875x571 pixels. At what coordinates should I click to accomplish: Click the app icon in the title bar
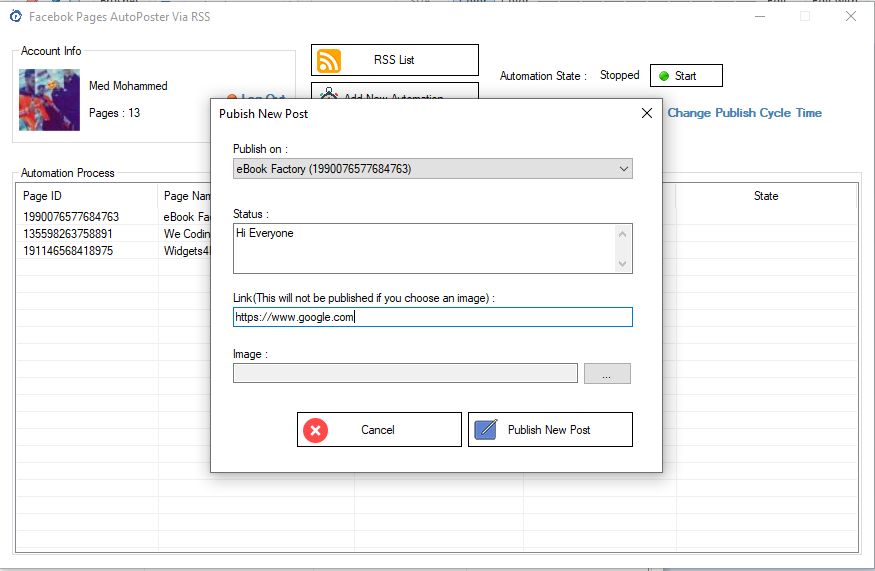pos(15,16)
